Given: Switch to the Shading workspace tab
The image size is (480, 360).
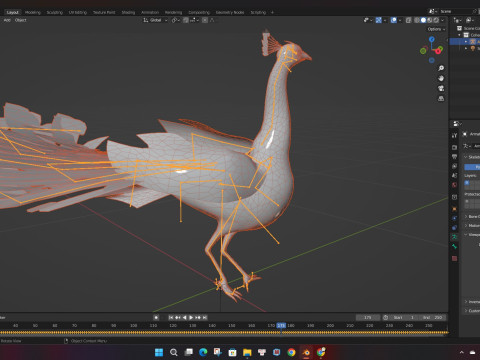Looking at the screenshot, I should point(128,12).
